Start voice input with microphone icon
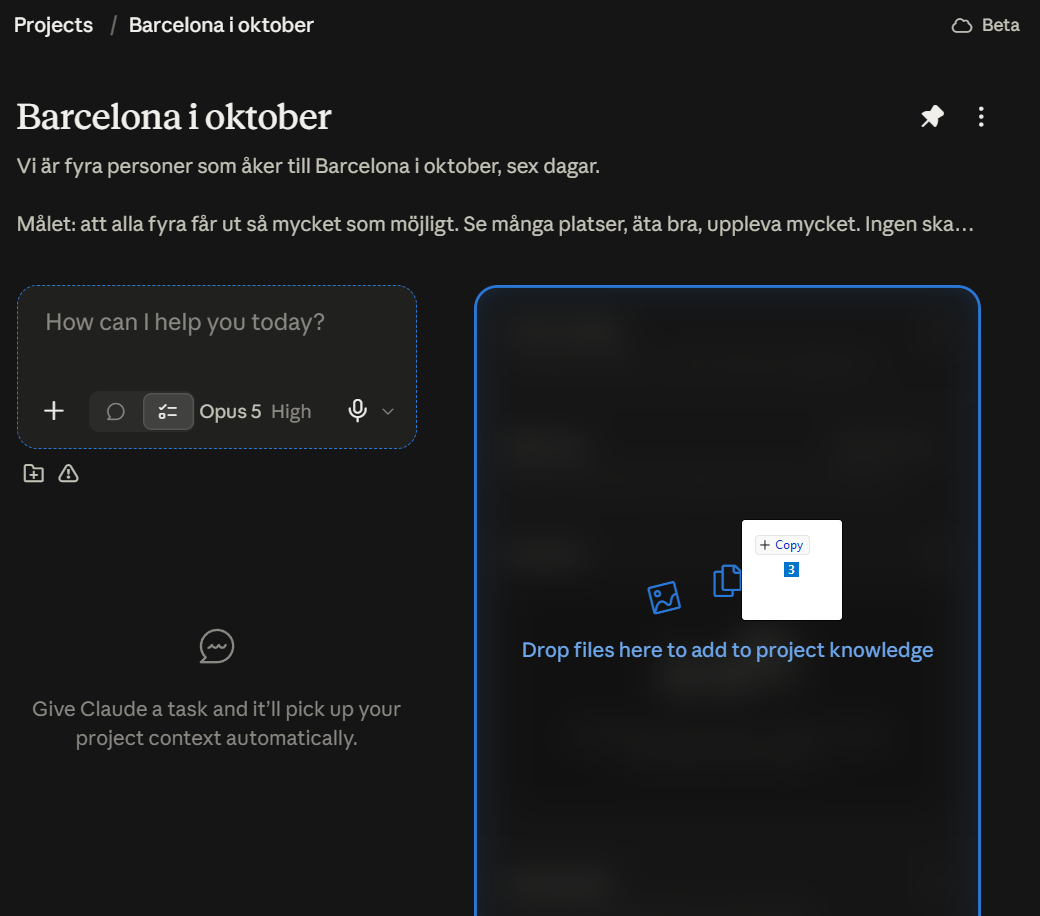The image size is (1040, 916). click(x=358, y=411)
